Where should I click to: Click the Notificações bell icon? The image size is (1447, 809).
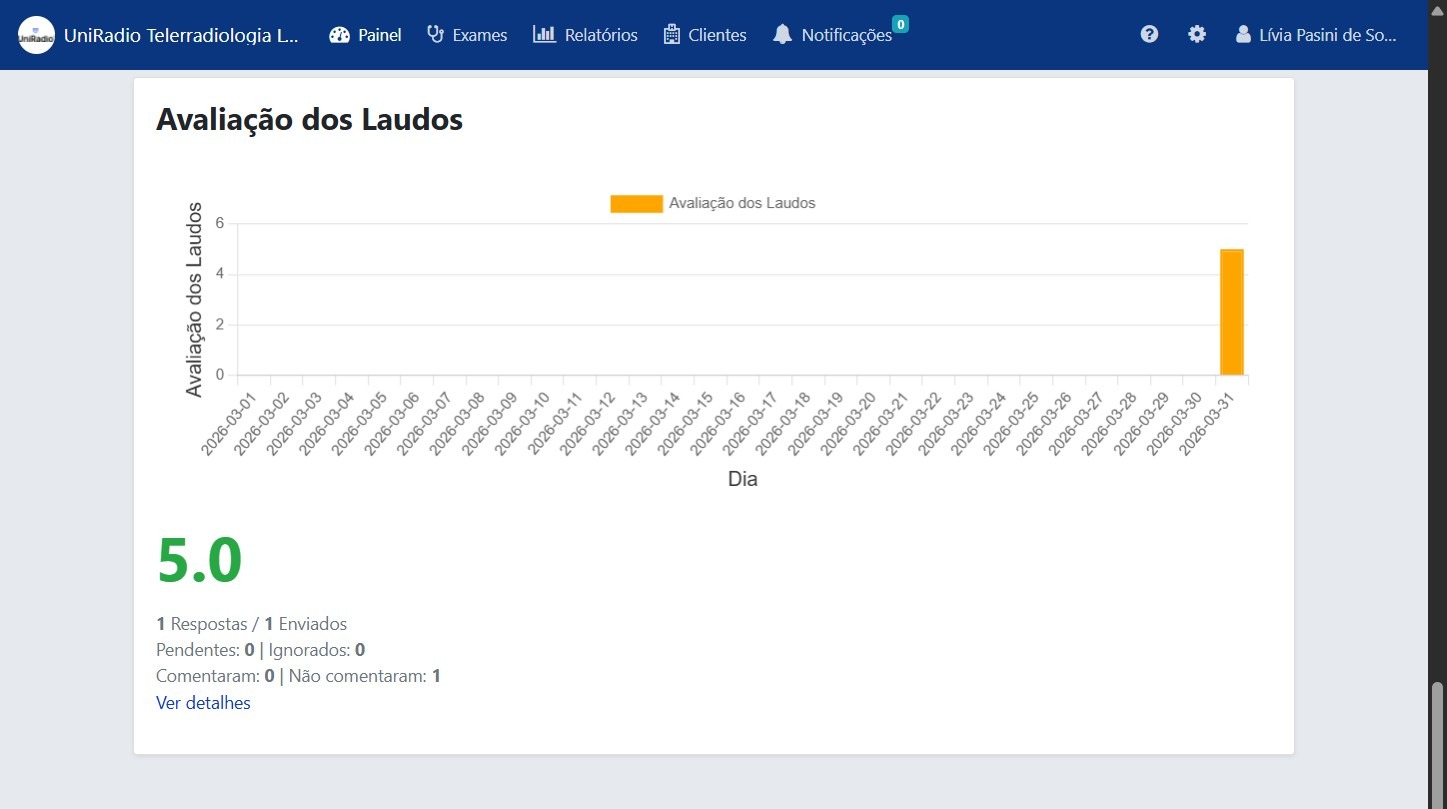(x=782, y=35)
